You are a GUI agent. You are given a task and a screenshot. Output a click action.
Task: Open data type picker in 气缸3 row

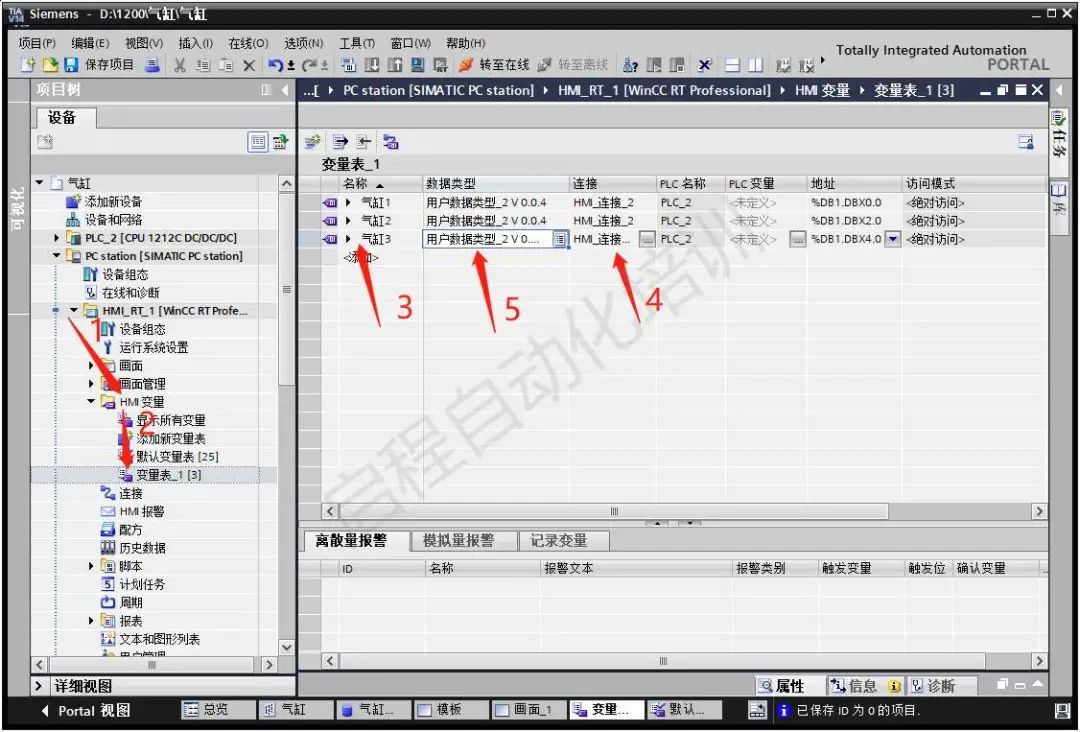coord(561,239)
